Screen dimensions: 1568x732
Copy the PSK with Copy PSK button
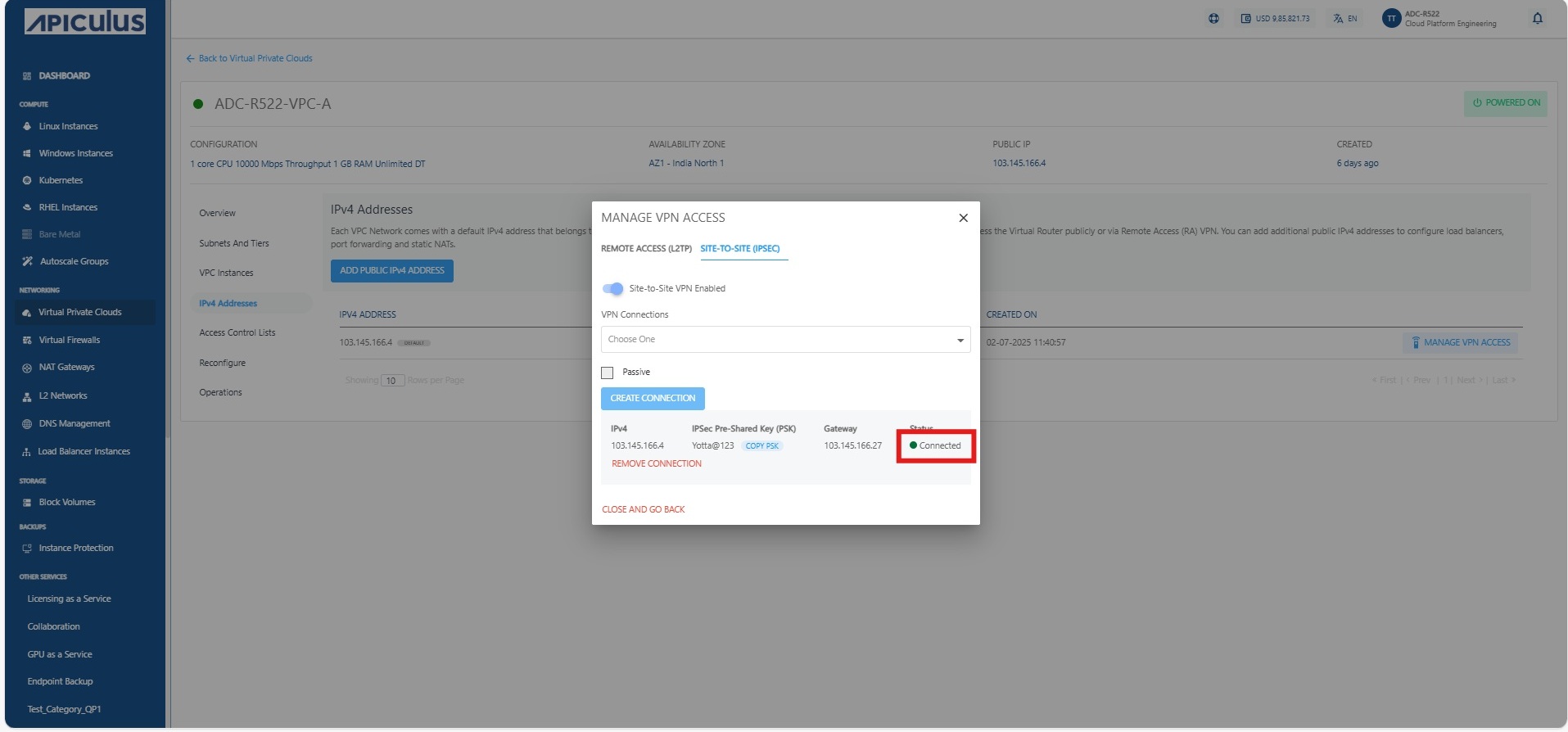761,446
